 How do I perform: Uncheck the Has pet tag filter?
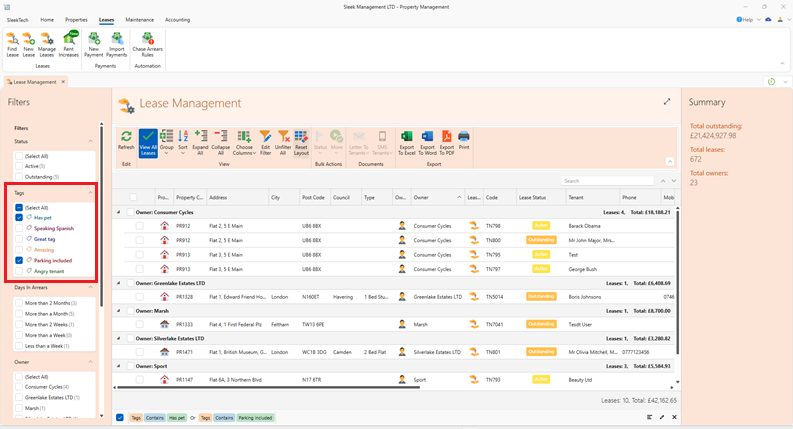click(x=19, y=218)
